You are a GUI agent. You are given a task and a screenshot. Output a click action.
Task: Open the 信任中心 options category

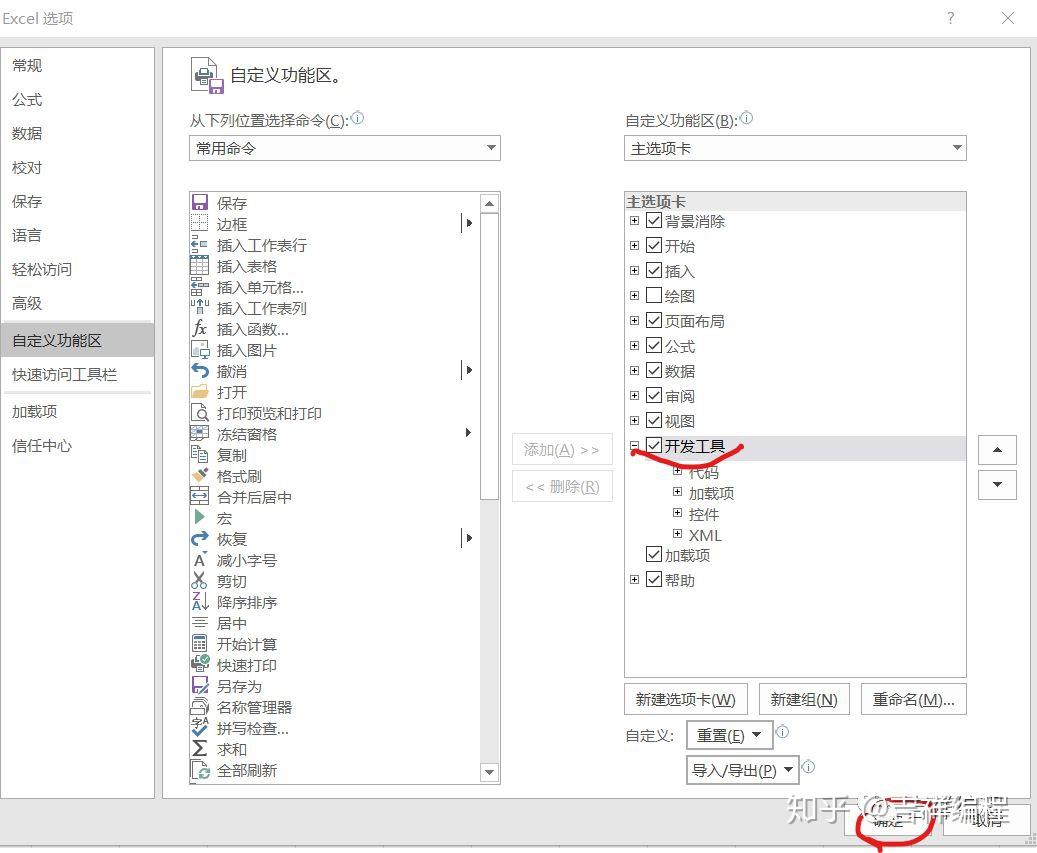point(46,445)
